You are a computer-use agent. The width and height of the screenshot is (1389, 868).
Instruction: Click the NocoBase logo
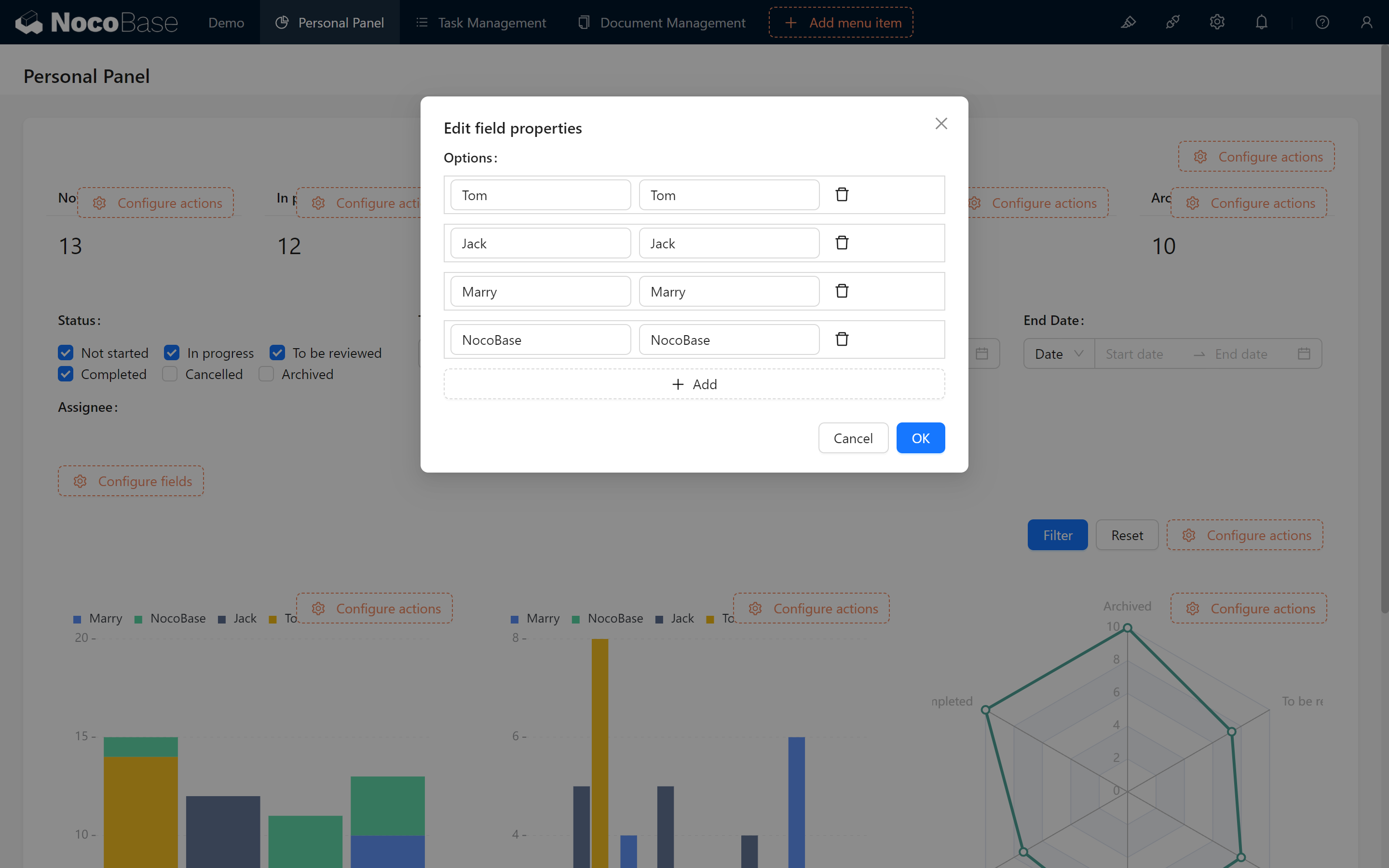pyautogui.click(x=96, y=22)
